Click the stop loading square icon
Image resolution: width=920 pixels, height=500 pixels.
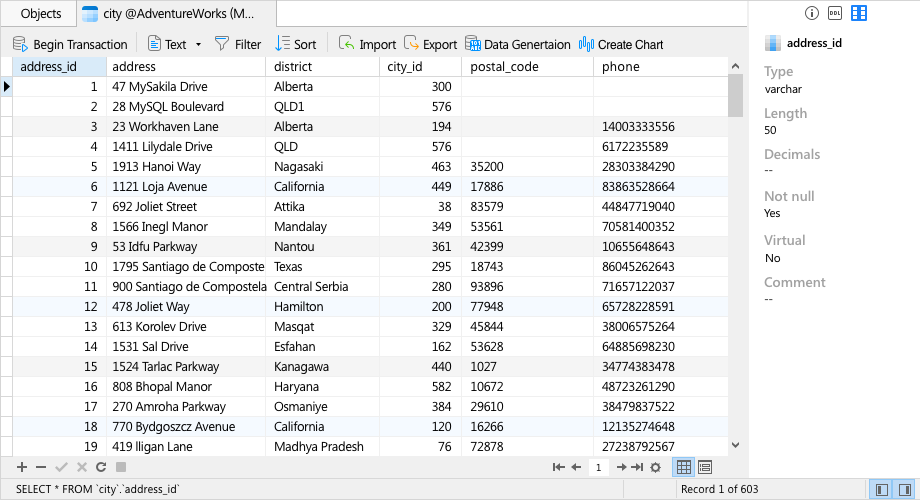click(x=121, y=467)
